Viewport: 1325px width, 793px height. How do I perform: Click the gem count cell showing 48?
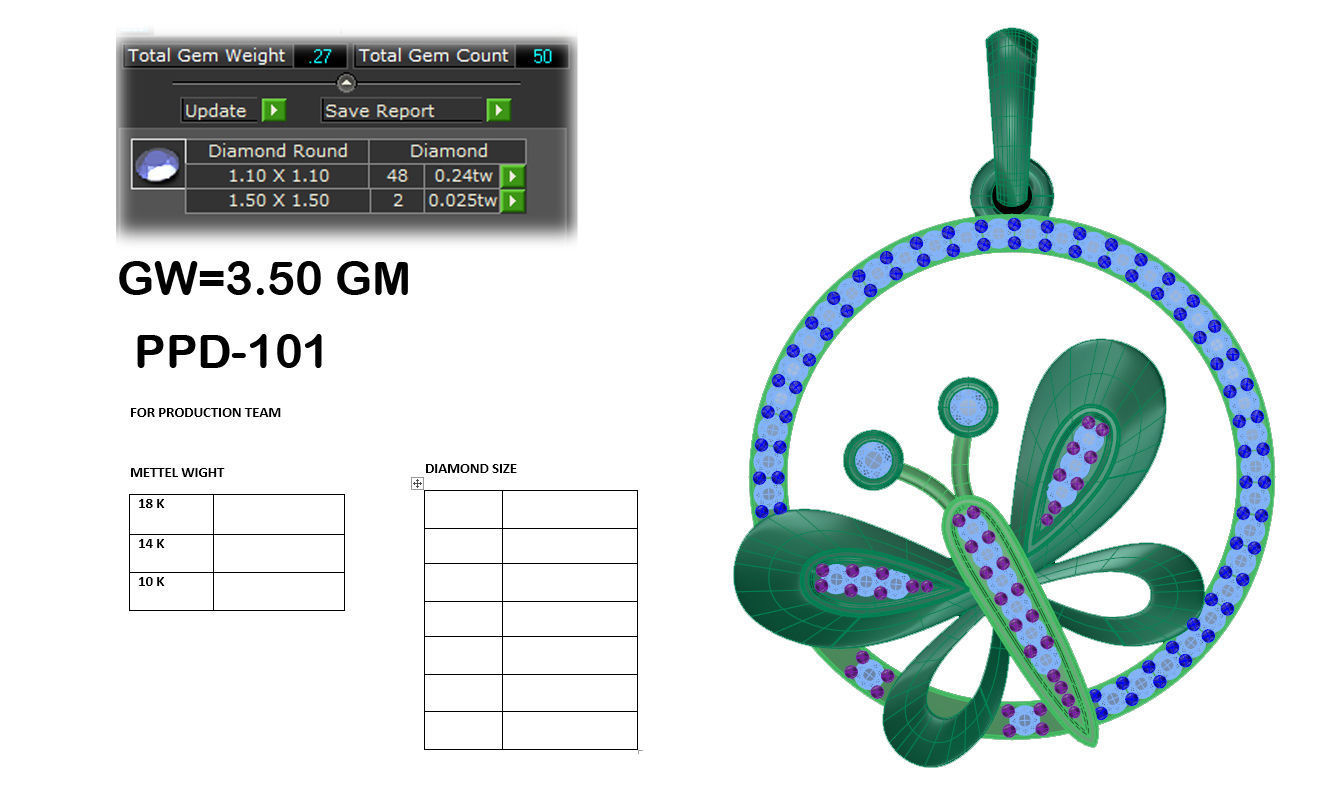click(x=396, y=176)
